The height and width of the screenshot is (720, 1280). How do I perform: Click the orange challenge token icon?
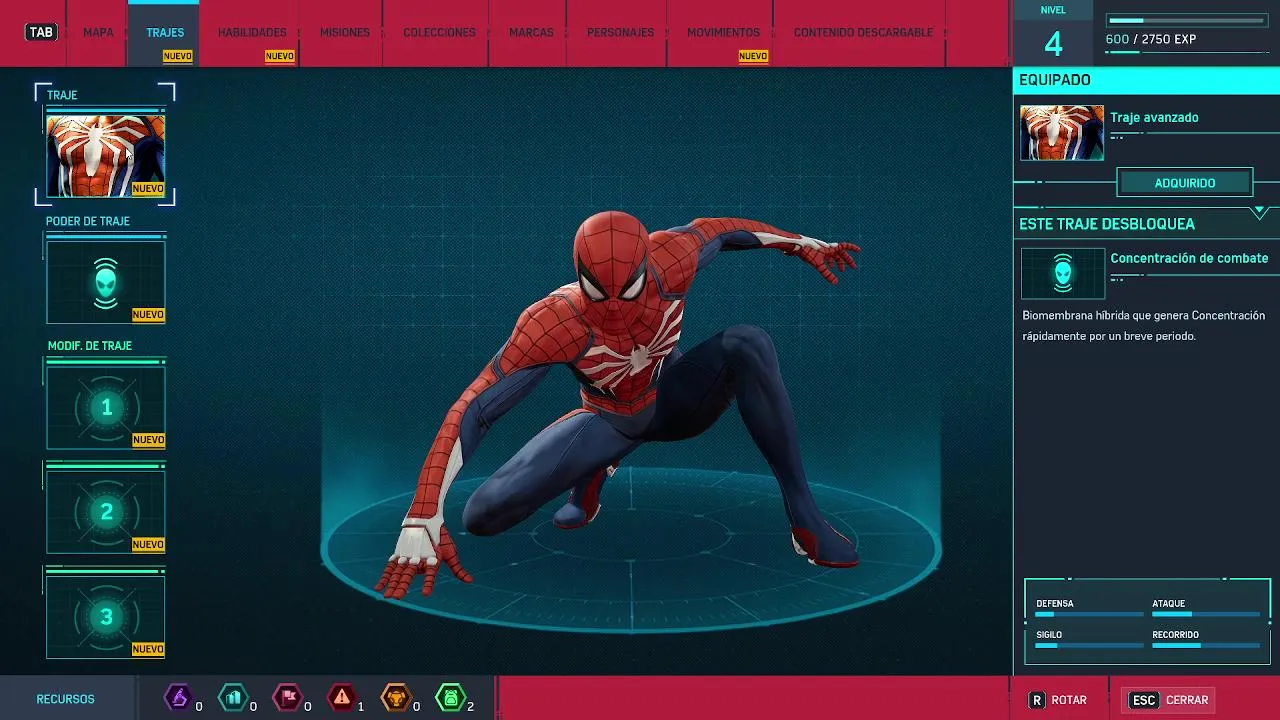pyautogui.click(x=396, y=697)
